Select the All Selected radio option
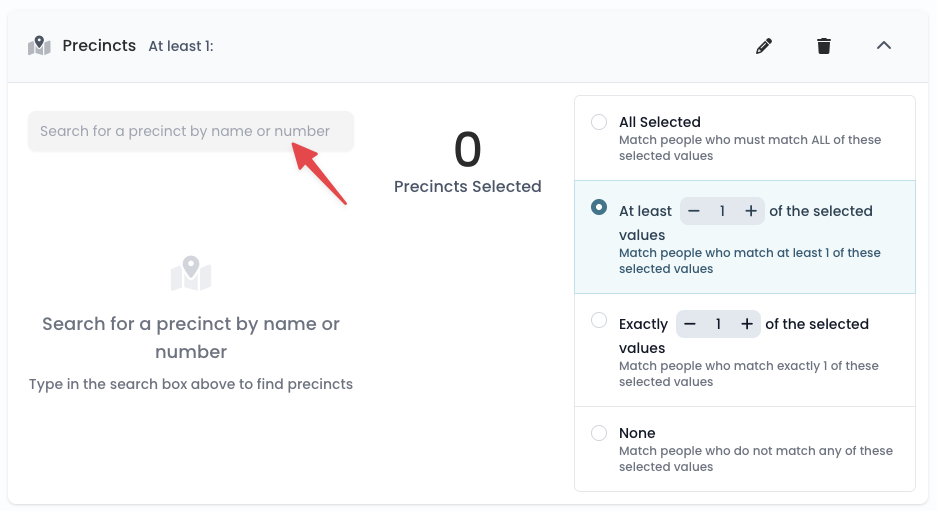This screenshot has width=937, height=511. pos(599,122)
